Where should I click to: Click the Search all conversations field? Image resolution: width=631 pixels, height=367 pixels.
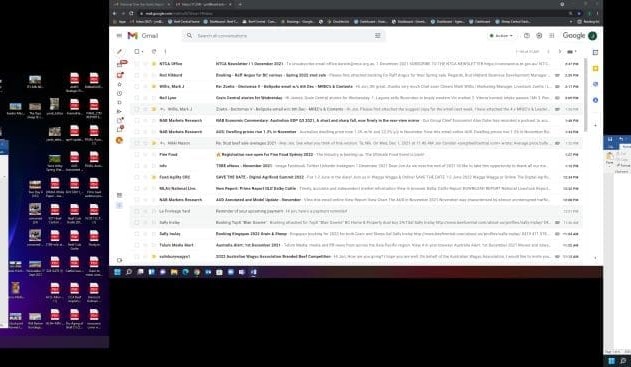tap(284, 36)
